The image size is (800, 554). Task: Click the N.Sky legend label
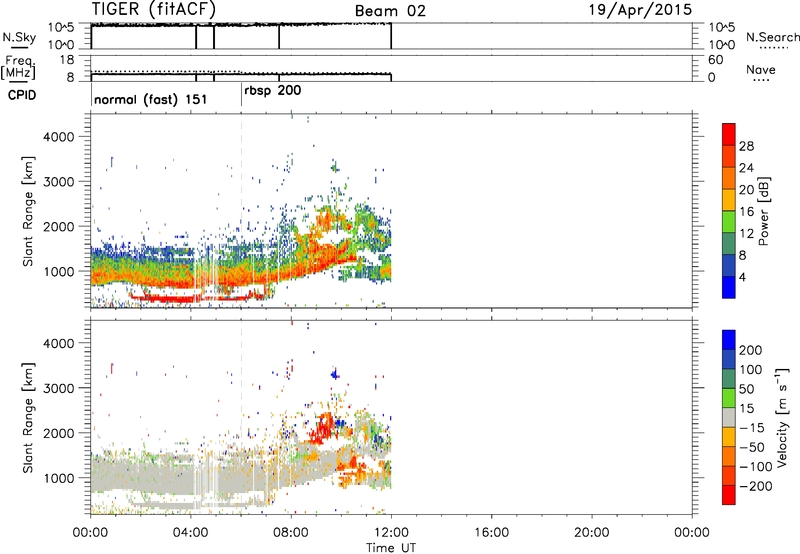pos(19,37)
